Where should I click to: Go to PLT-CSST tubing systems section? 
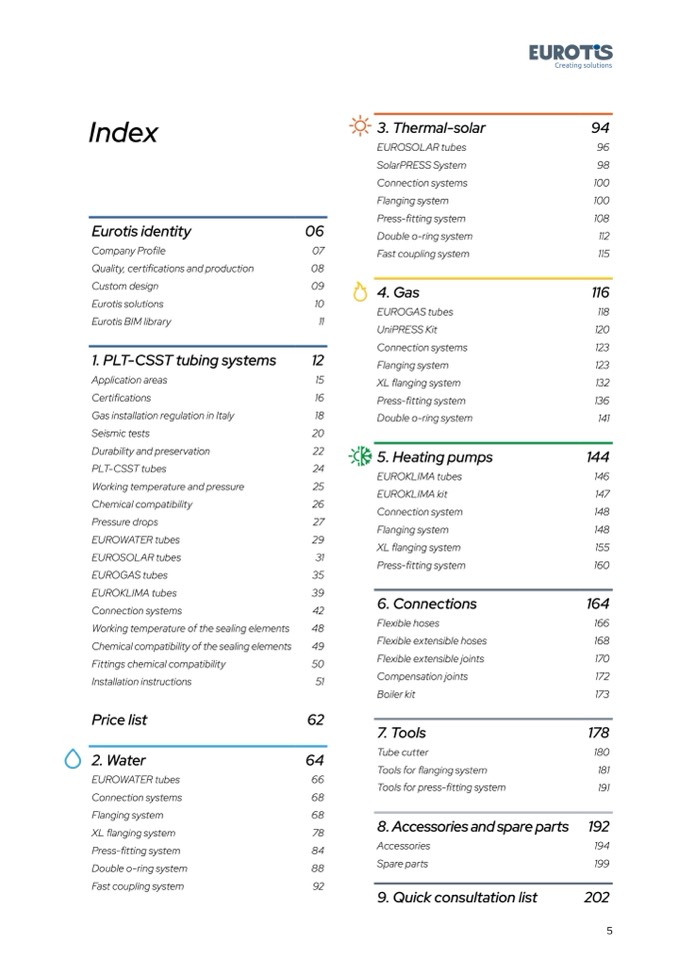coord(183,360)
